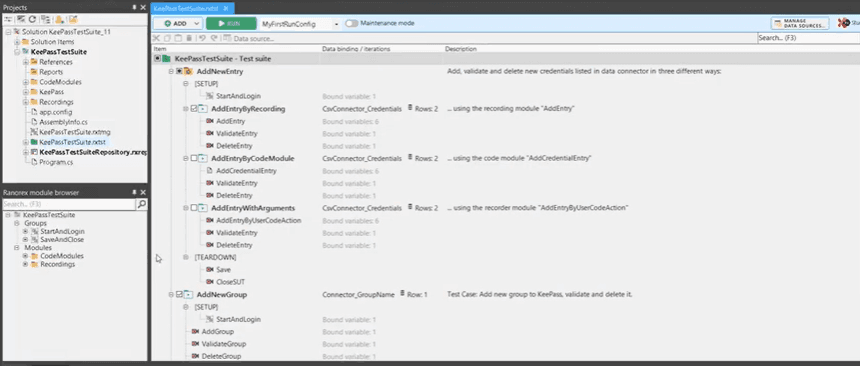Toggle the Maintenance mode switch

coord(351,24)
